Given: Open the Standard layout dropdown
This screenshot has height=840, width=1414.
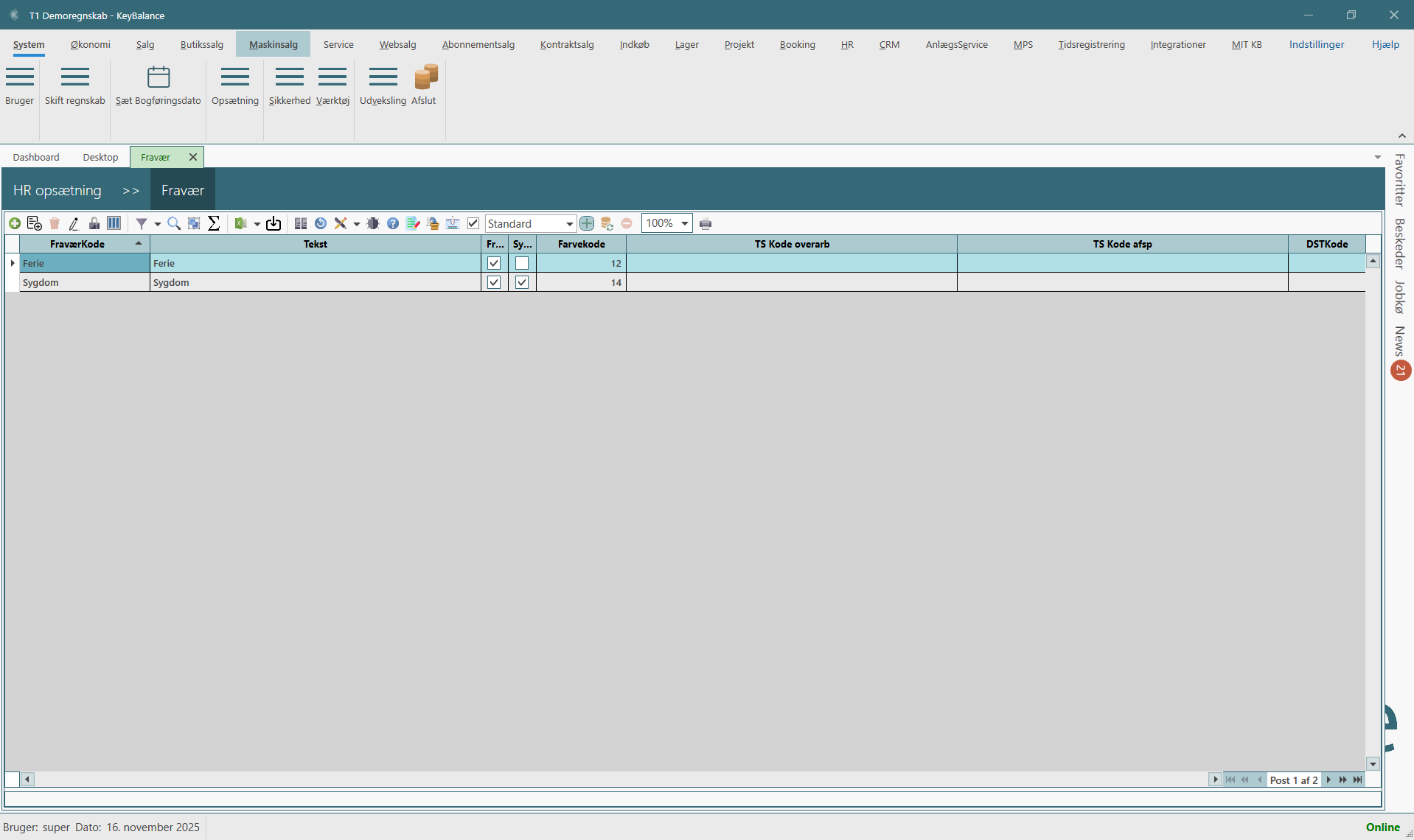Looking at the screenshot, I should click(569, 224).
